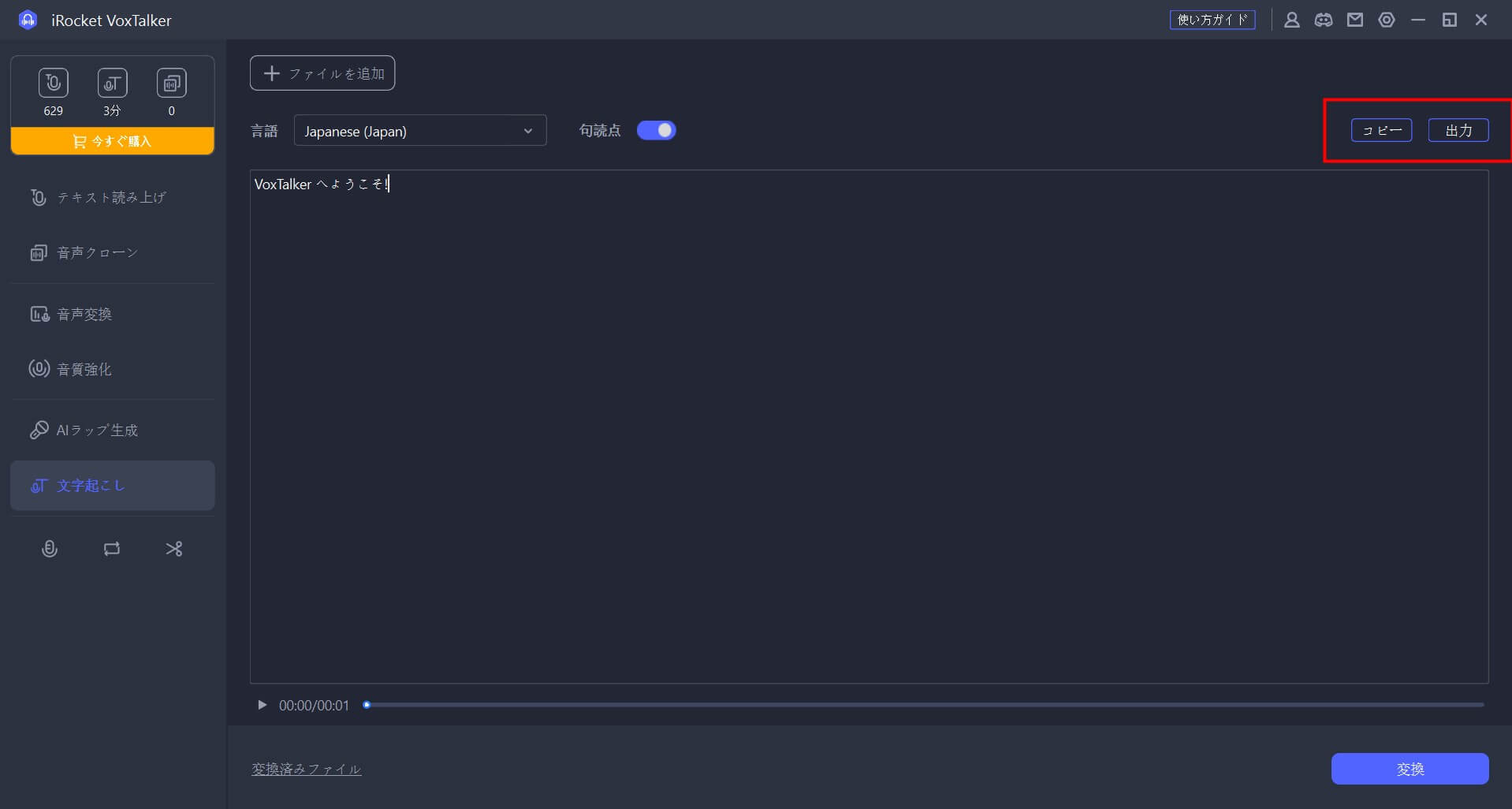Click the コピー copy button
This screenshot has width=1512, height=809.
point(1381,130)
